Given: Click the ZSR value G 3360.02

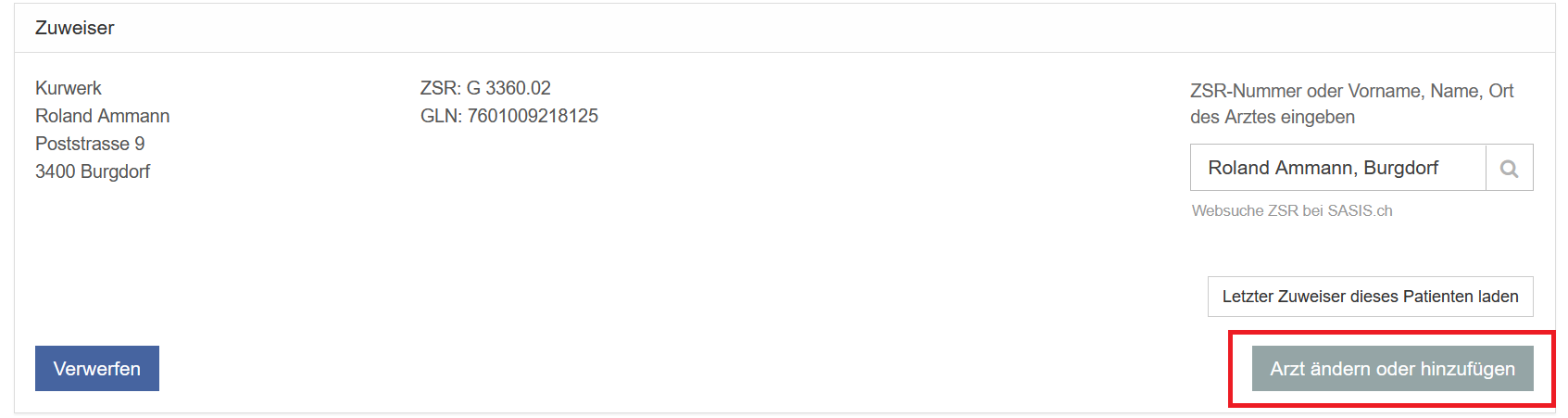Looking at the screenshot, I should pos(508,88).
